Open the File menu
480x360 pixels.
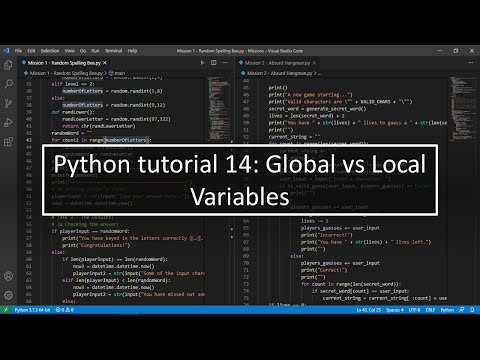(x=18, y=51)
